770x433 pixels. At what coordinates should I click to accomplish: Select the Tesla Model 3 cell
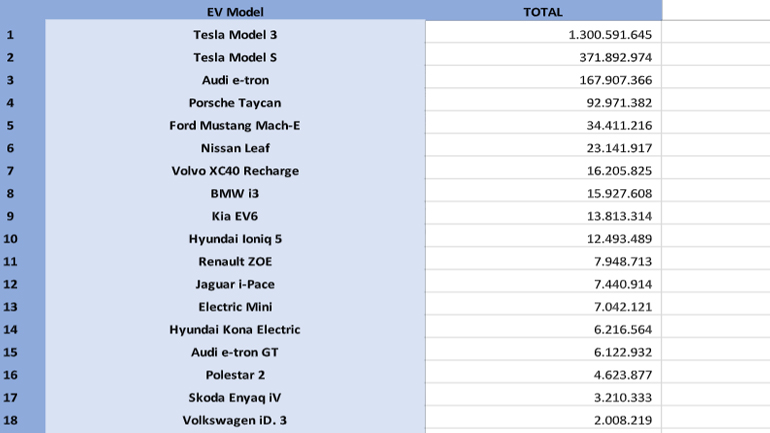(235, 35)
